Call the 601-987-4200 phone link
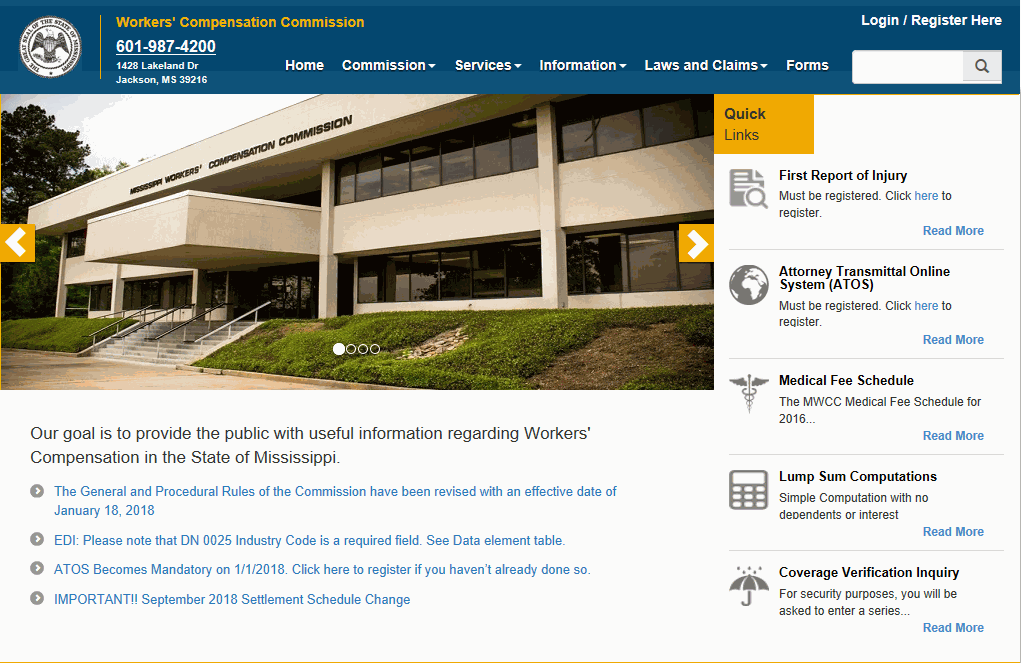This screenshot has width=1021, height=663. [165, 46]
